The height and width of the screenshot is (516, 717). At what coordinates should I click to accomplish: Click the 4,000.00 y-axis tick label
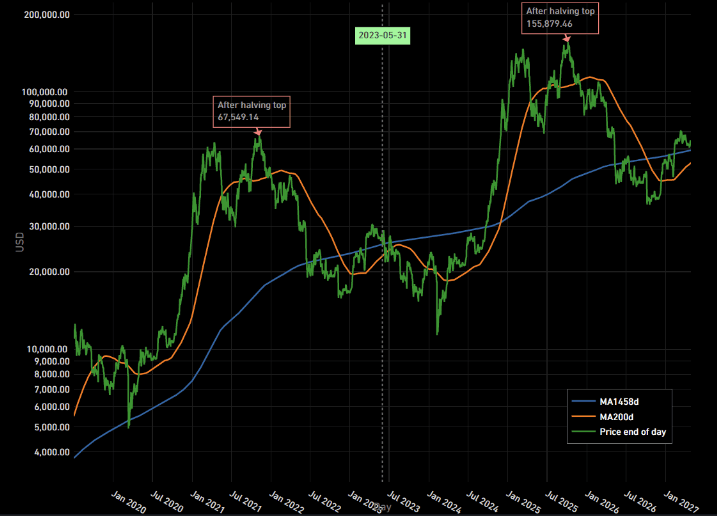pyautogui.click(x=49, y=452)
